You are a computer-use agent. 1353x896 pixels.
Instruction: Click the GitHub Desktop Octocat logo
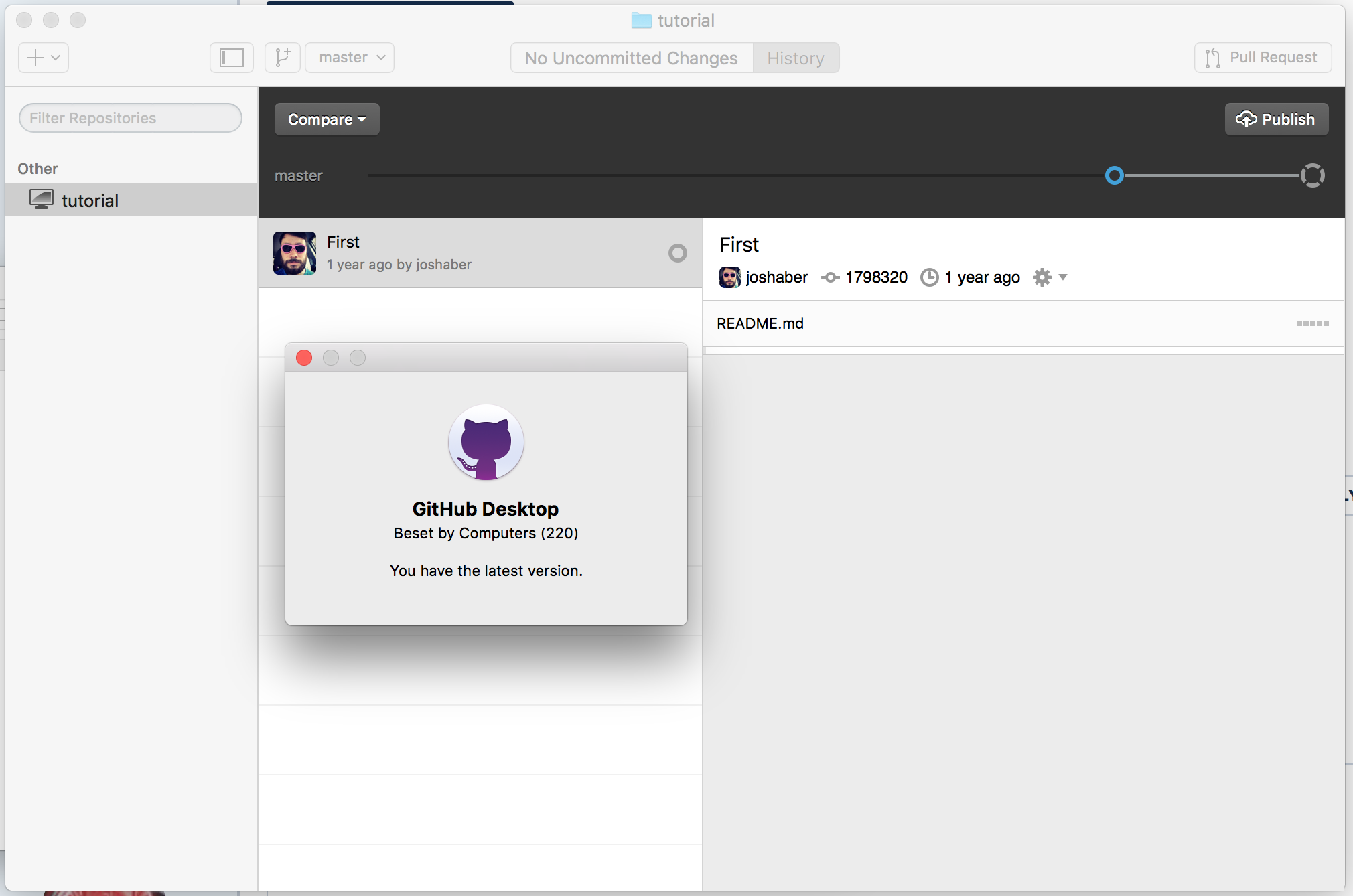(486, 443)
